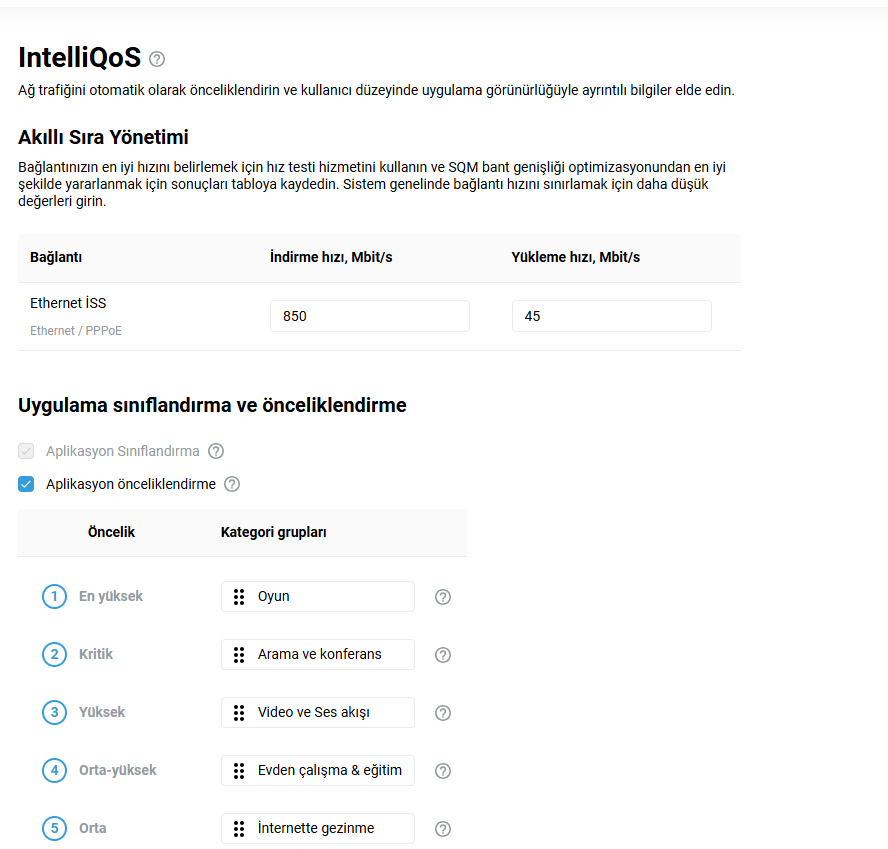
Task: Open help icon for Video ve Ses akışı
Action: click(x=443, y=713)
